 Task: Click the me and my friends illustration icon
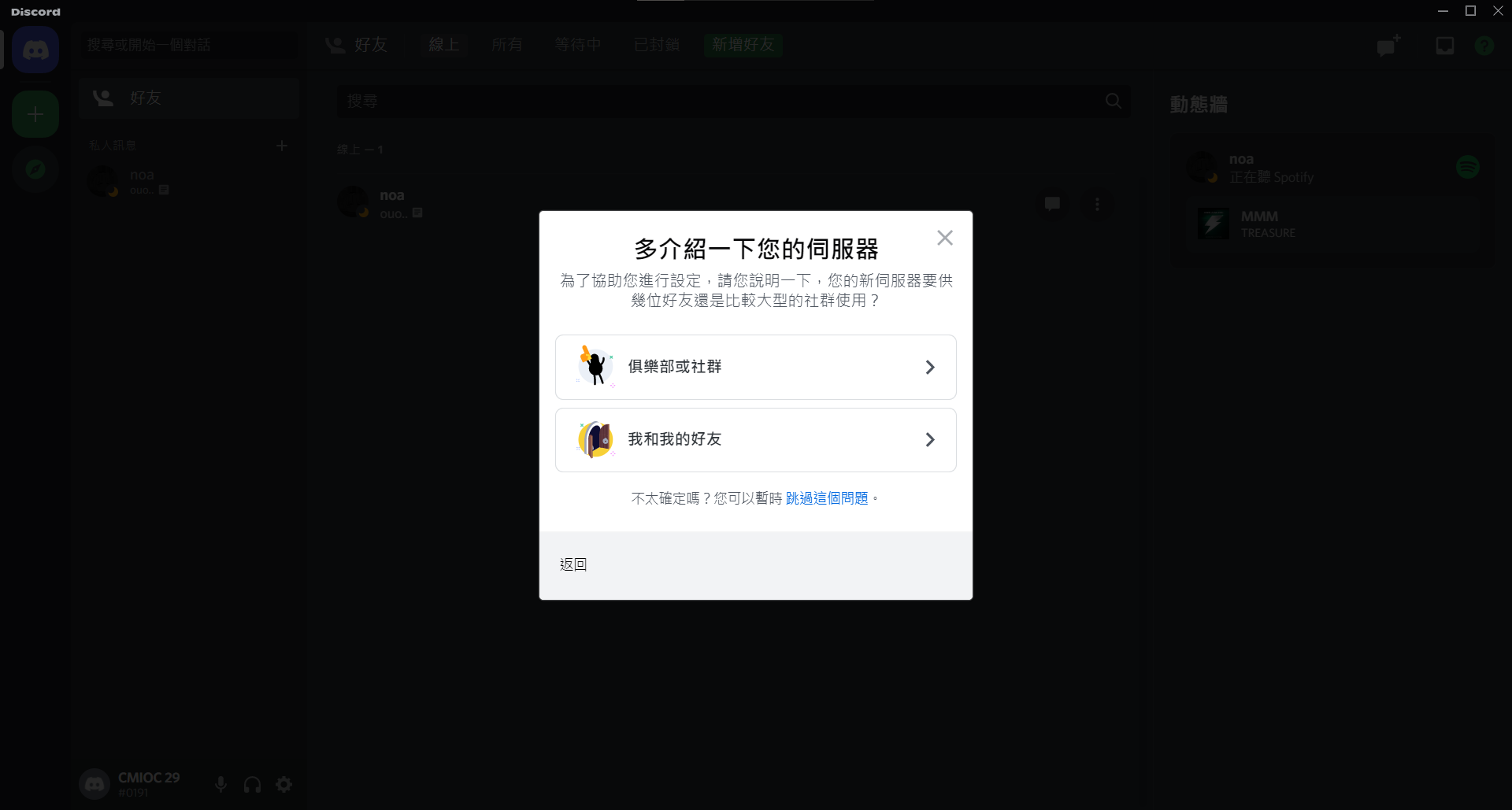click(x=595, y=439)
